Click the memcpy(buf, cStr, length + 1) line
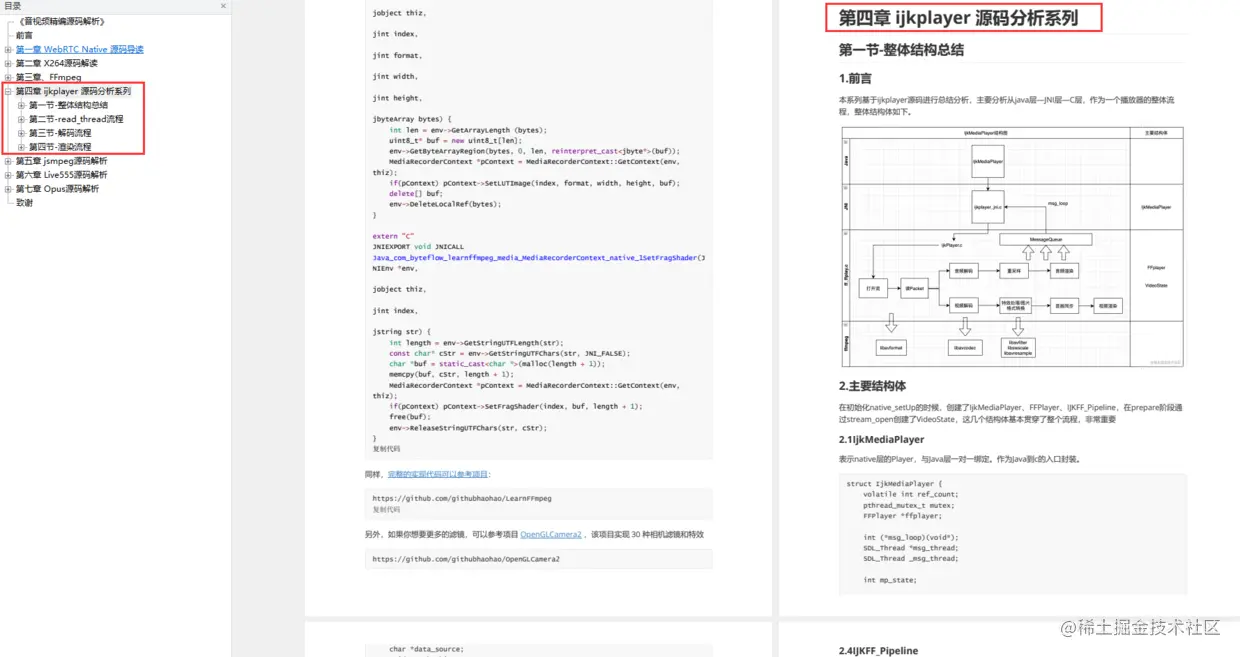The image size is (1240, 657). coord(451,374)
